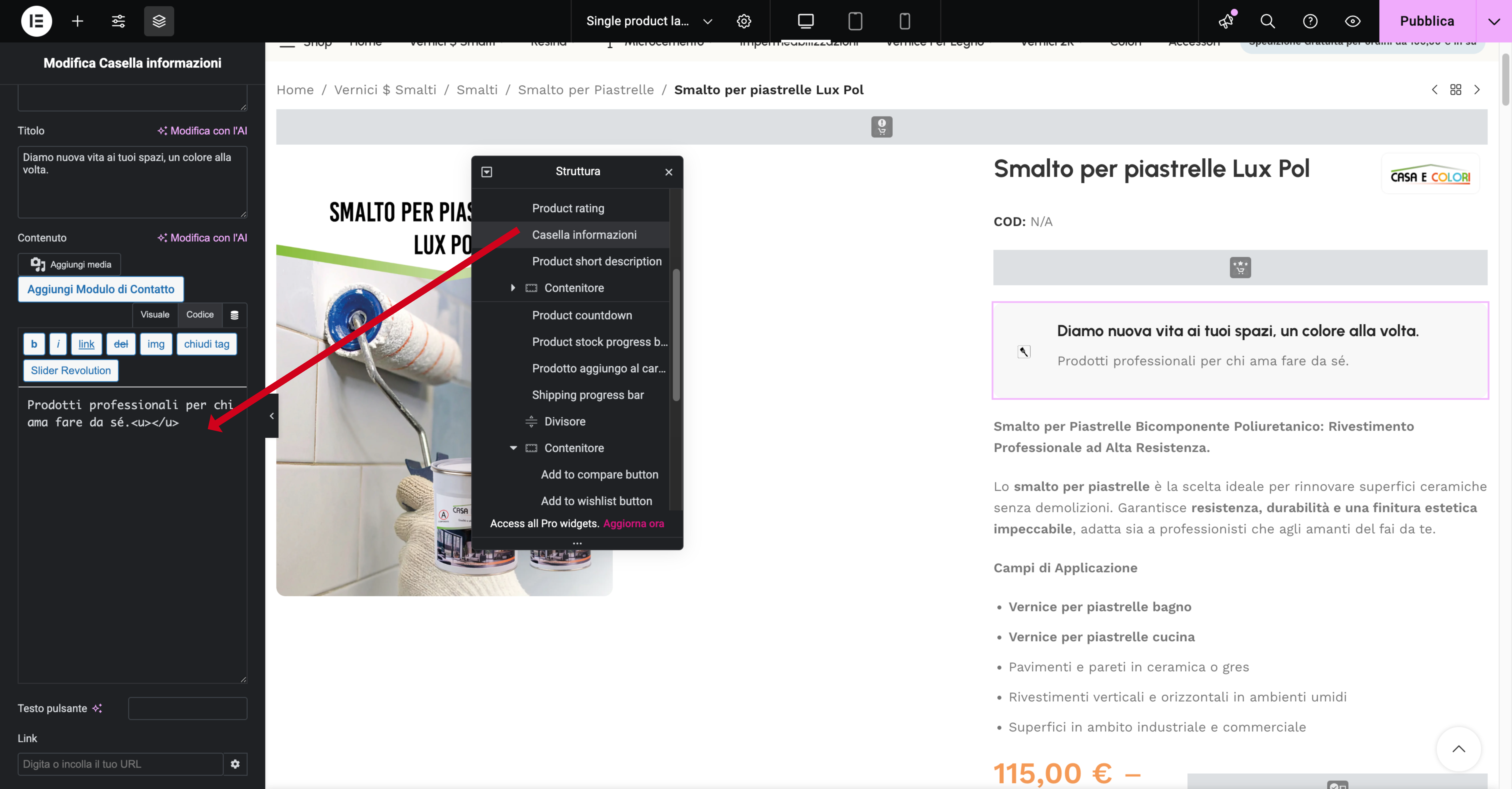Click the Smalto per Piastrelle breadcrumb

click(586, 90)
